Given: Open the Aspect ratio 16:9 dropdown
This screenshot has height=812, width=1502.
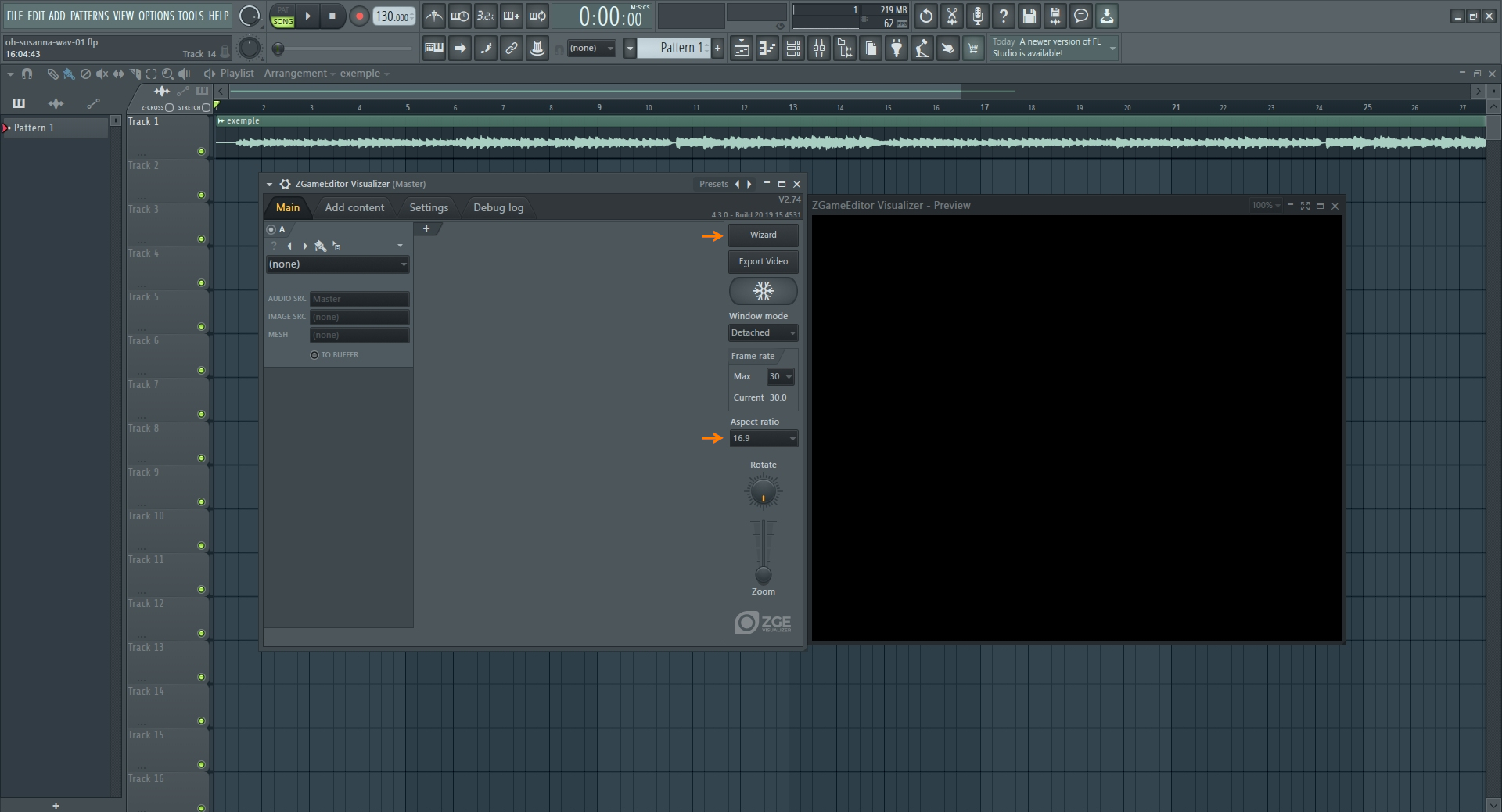Looking at the screenshot, I should pos(764,439).
